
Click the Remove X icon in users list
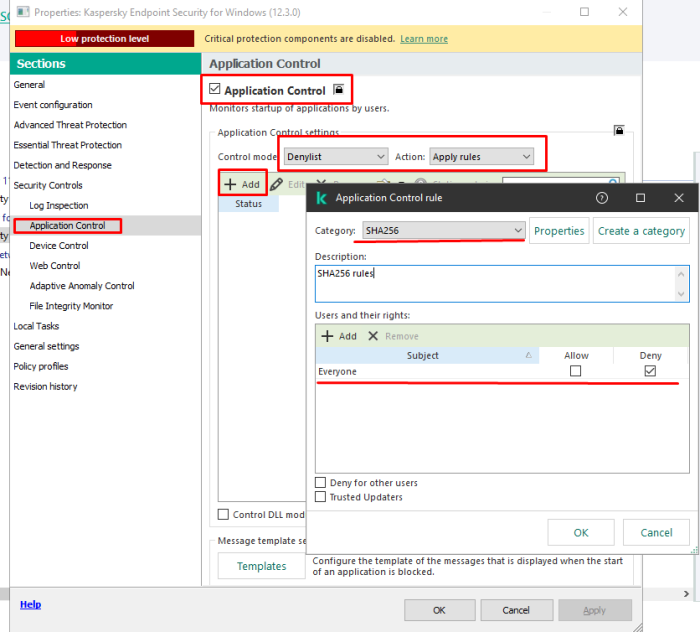click(x=373, y=336)
